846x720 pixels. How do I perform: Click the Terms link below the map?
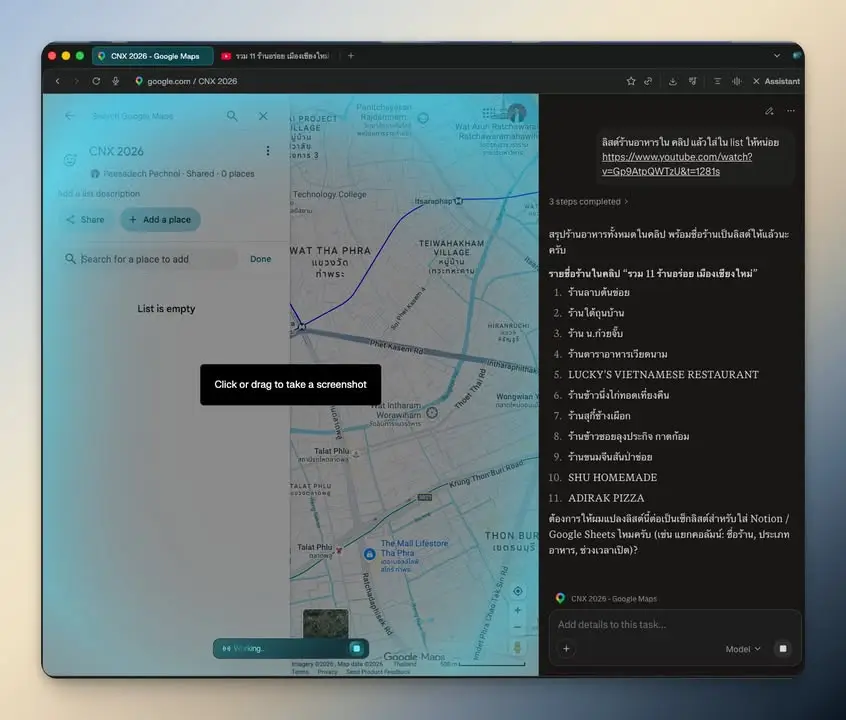pos(300,672)
